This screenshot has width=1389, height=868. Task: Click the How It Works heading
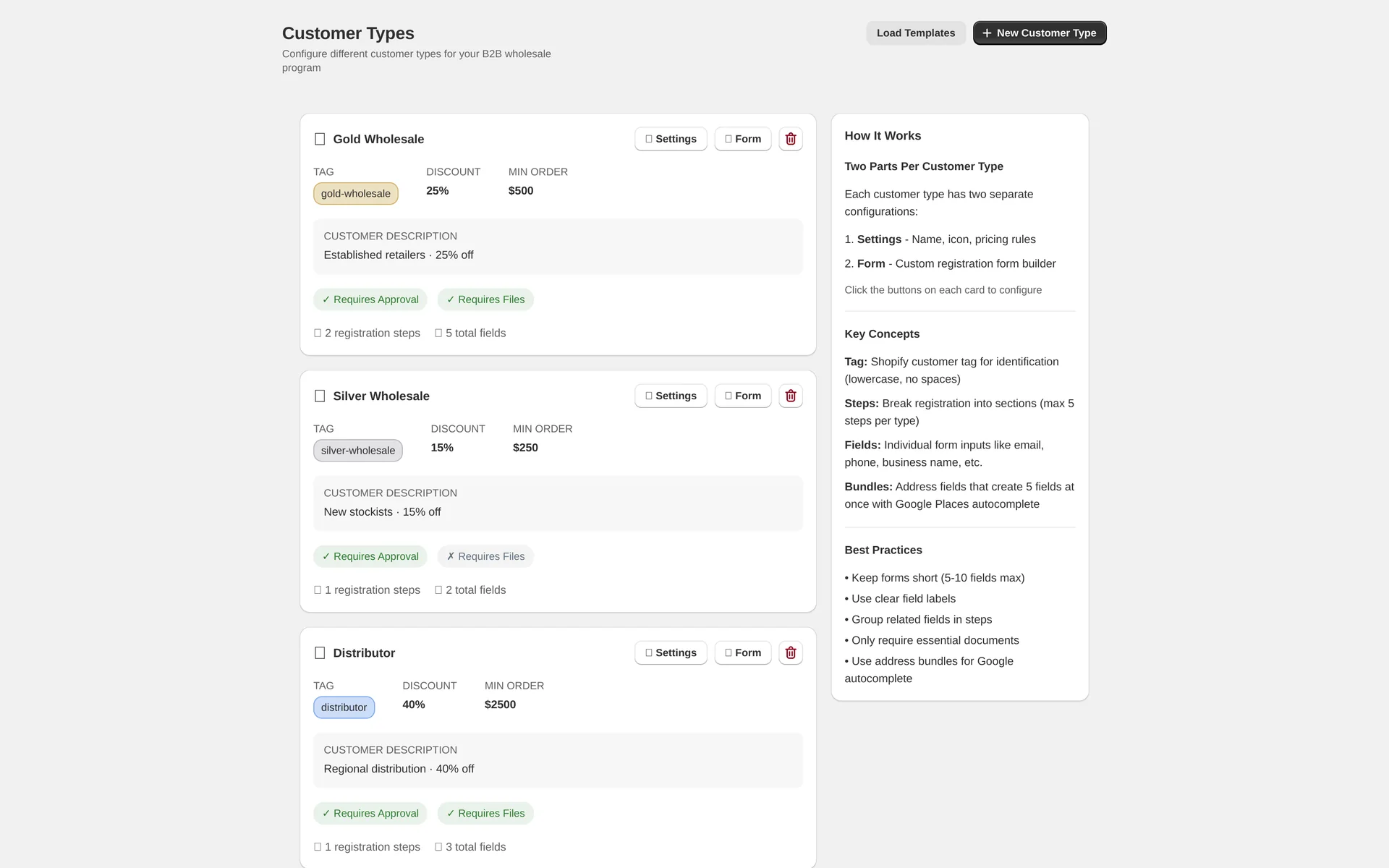(x=883, y=135)
